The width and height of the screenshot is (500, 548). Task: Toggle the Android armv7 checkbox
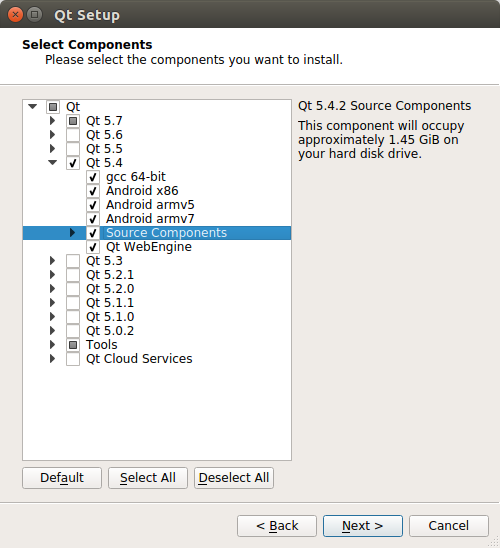93,219
